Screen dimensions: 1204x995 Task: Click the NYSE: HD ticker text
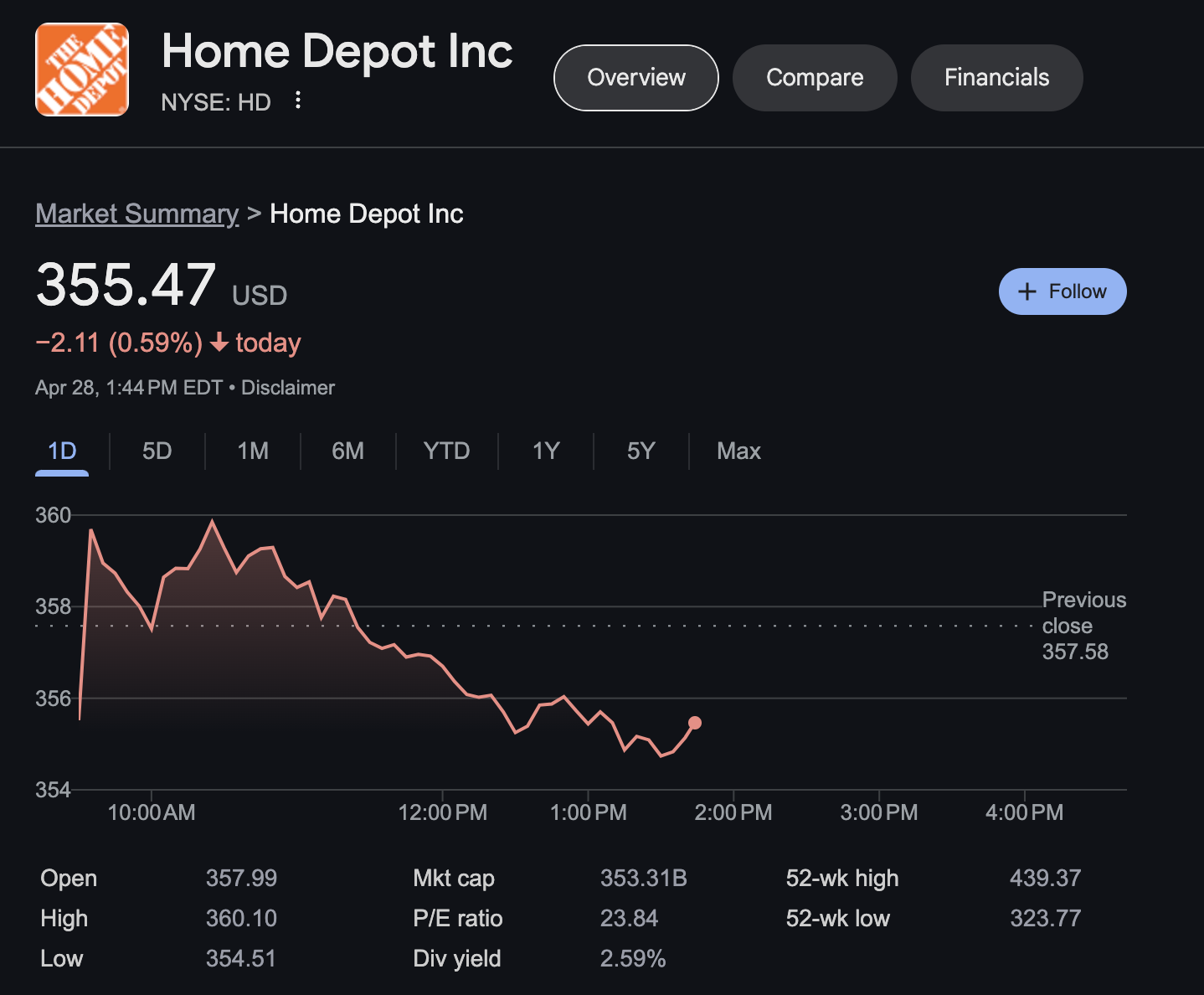click(216, 102)
